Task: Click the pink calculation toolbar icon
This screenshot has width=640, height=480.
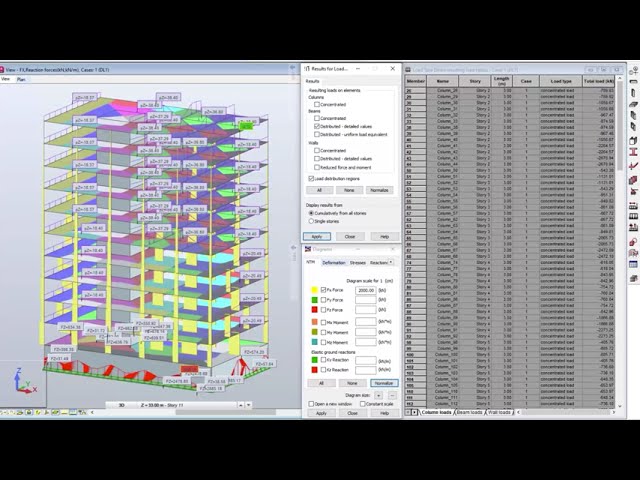Action: pyautogui.click(x=633, y=253)
